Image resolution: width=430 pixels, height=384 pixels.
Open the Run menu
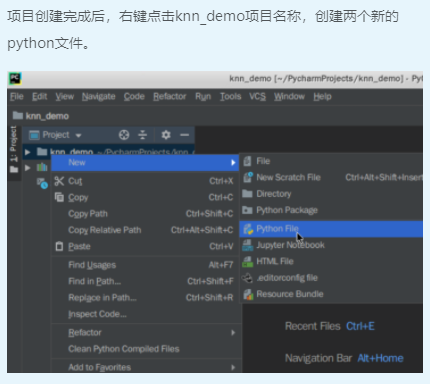pos(203,97)
